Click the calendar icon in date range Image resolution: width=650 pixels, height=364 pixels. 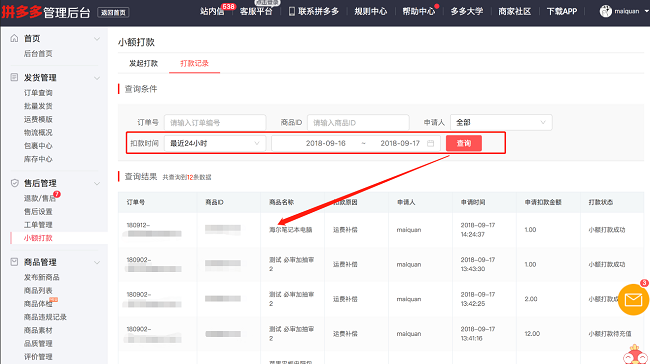pyautogui.click(x=430, y=143)
